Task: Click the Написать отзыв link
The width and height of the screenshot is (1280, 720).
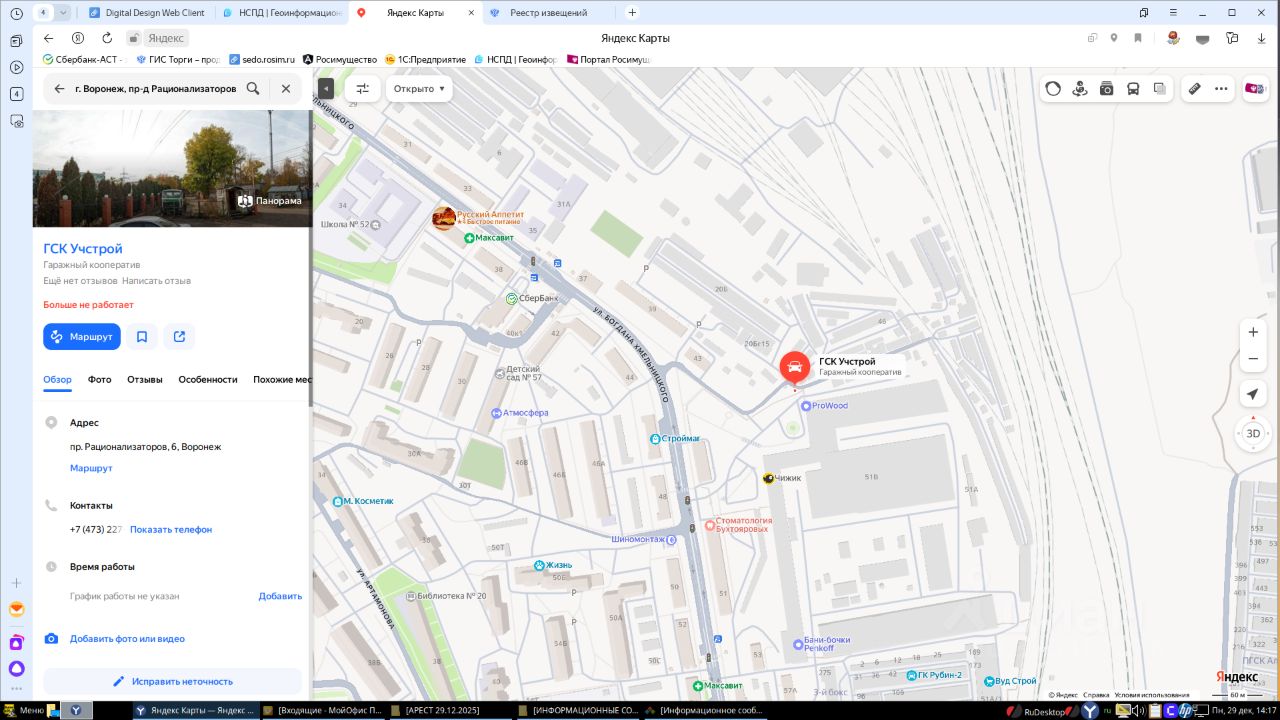Action: coord(156,281)
